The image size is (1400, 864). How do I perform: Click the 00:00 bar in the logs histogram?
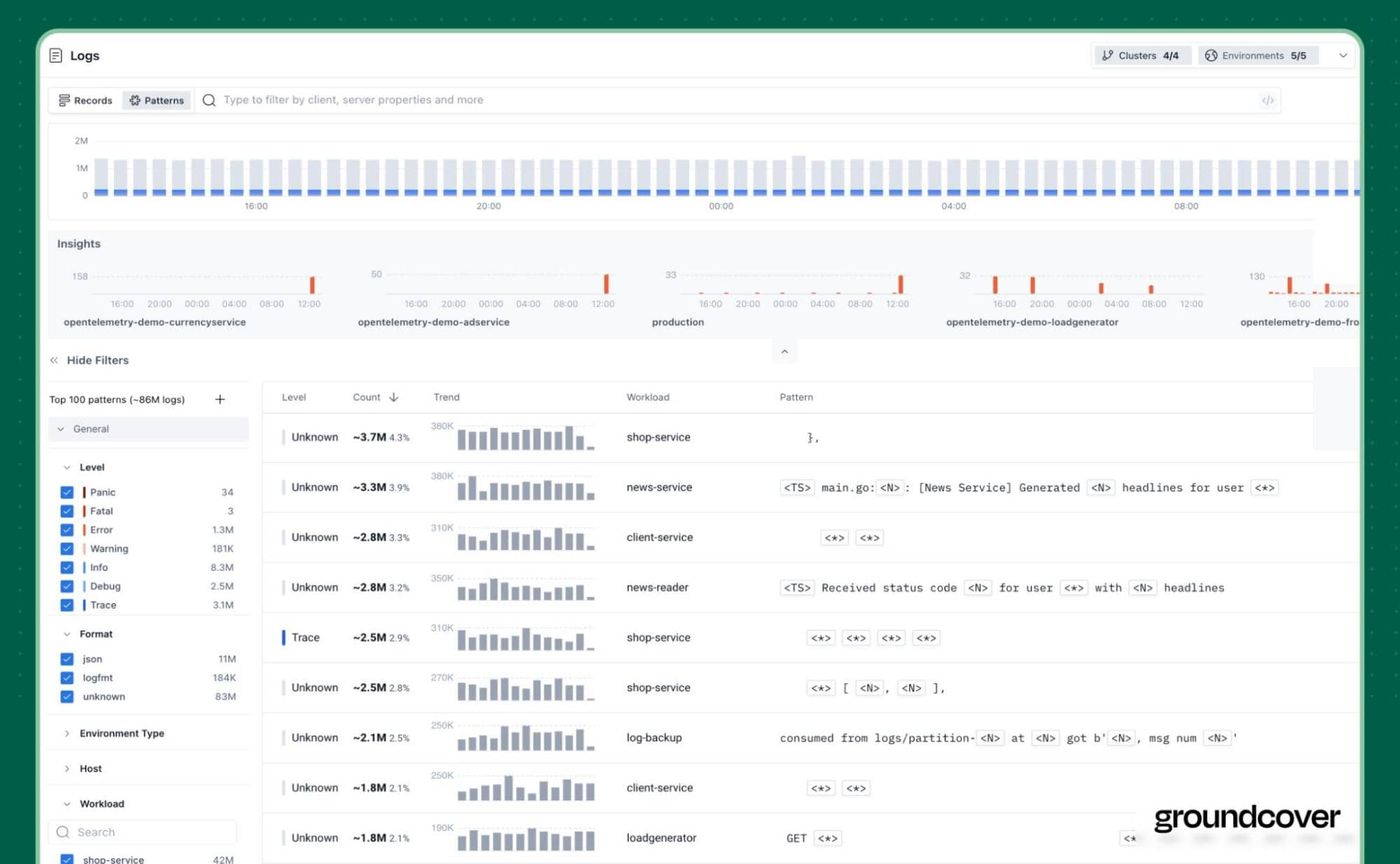pyautogui.click(x=721, y=177)
